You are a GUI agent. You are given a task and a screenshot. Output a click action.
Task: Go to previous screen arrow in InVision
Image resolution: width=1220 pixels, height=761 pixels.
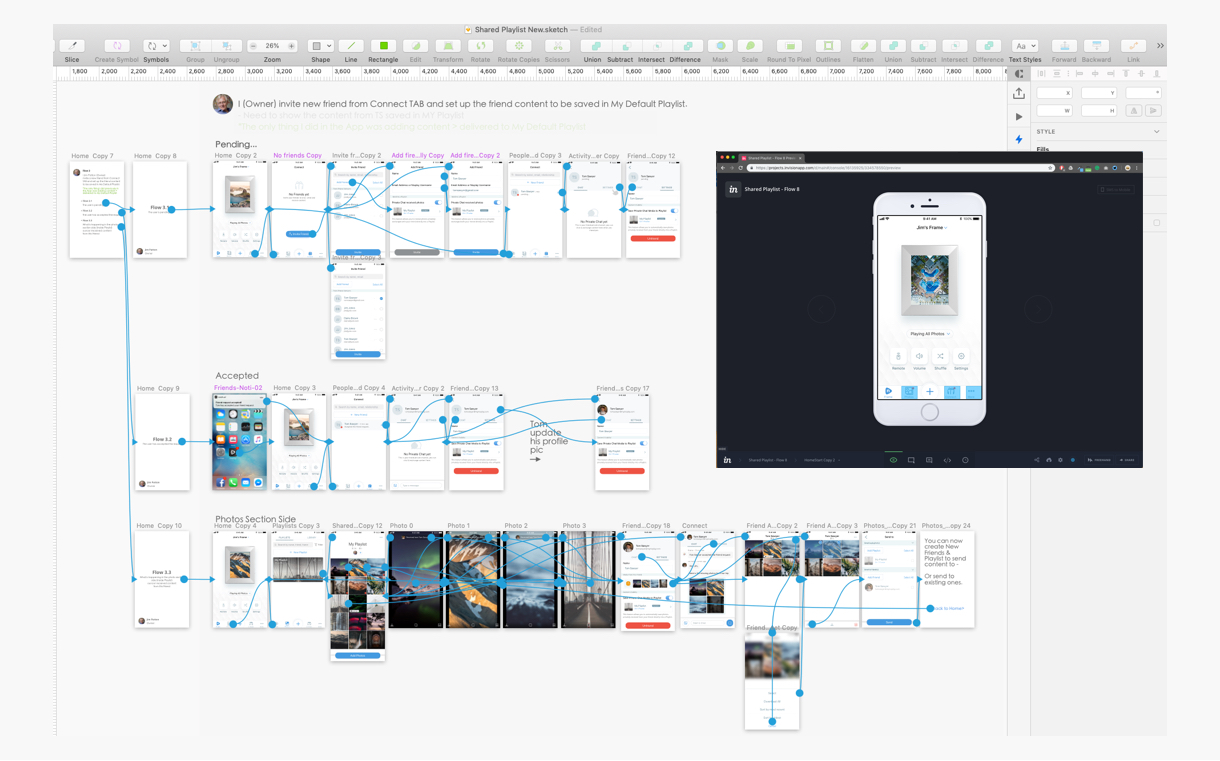click(821, 309)
